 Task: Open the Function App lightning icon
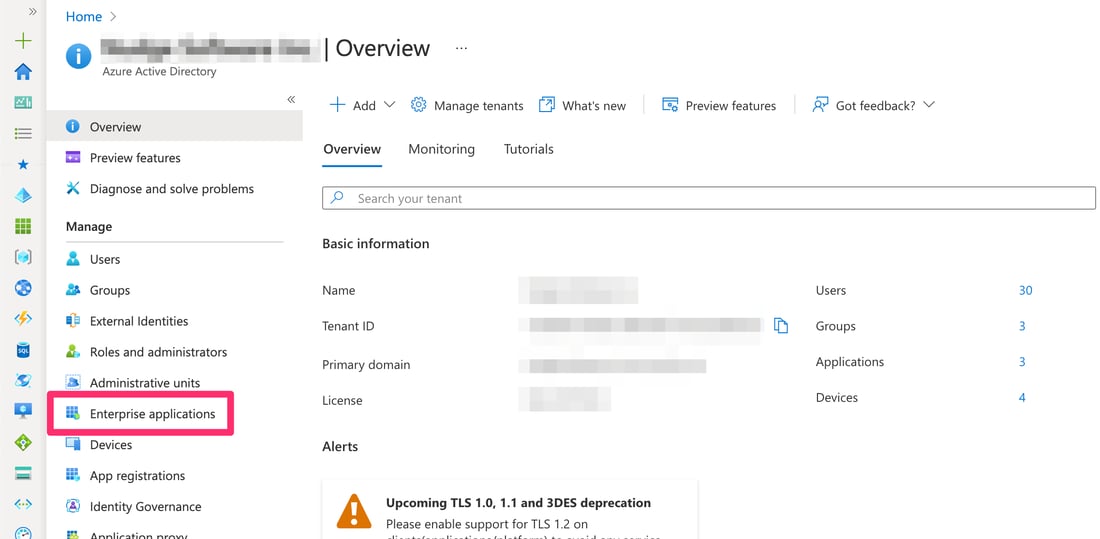click(x=23, y=319)
